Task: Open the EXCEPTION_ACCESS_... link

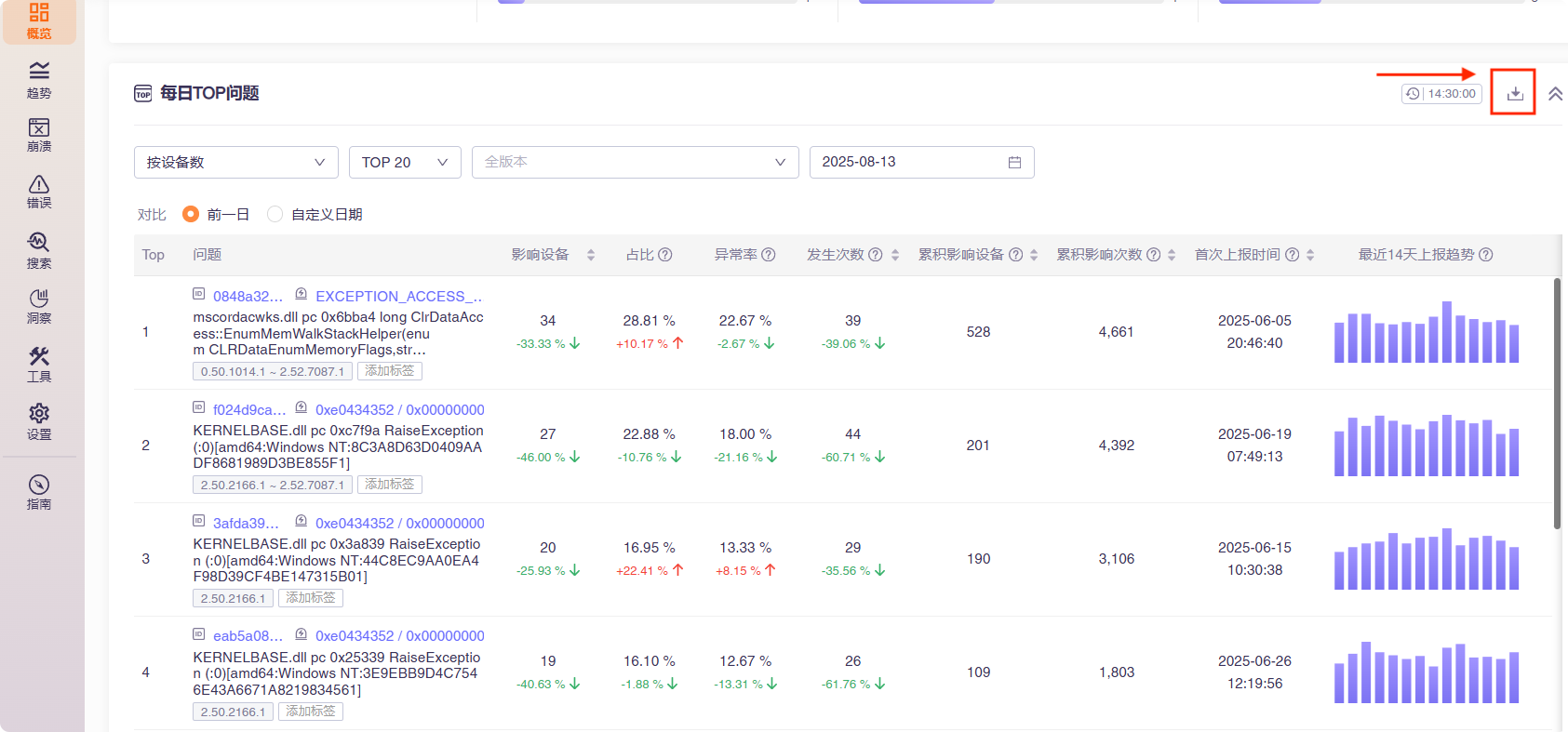Action: coord(398,297)
